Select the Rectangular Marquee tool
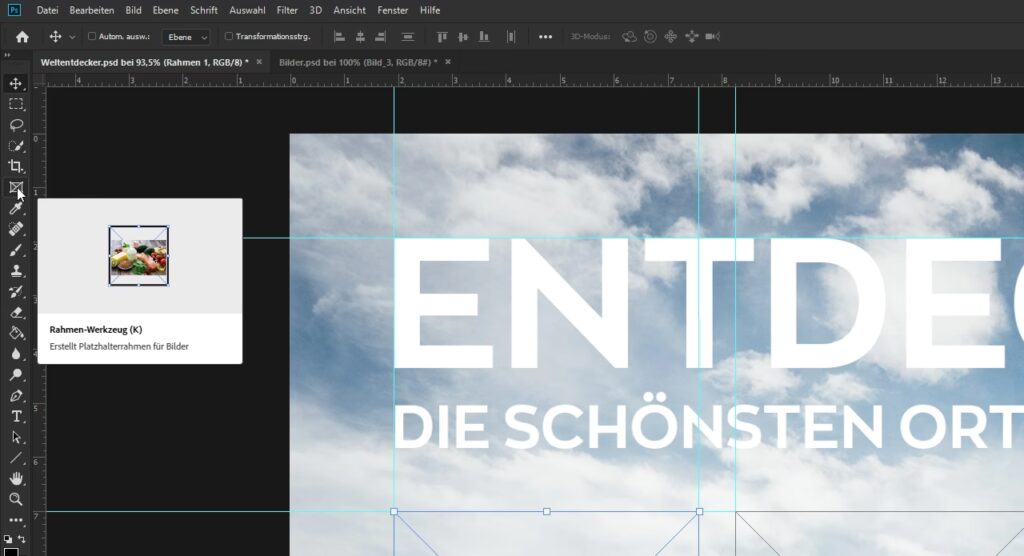The image size is (1024, 556). 16,104
